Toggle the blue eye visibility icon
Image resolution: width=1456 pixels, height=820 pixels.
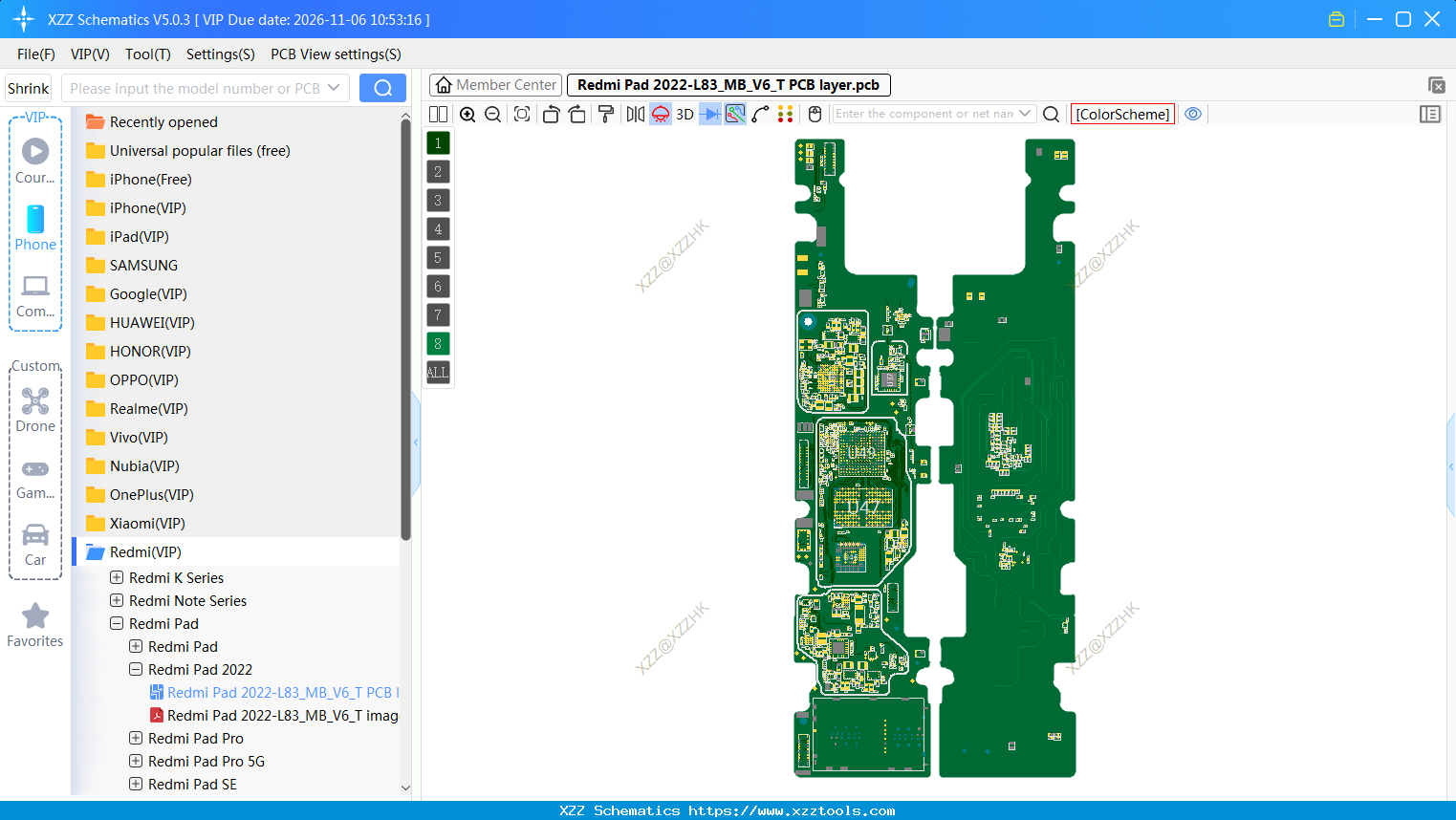point(1193,114)
